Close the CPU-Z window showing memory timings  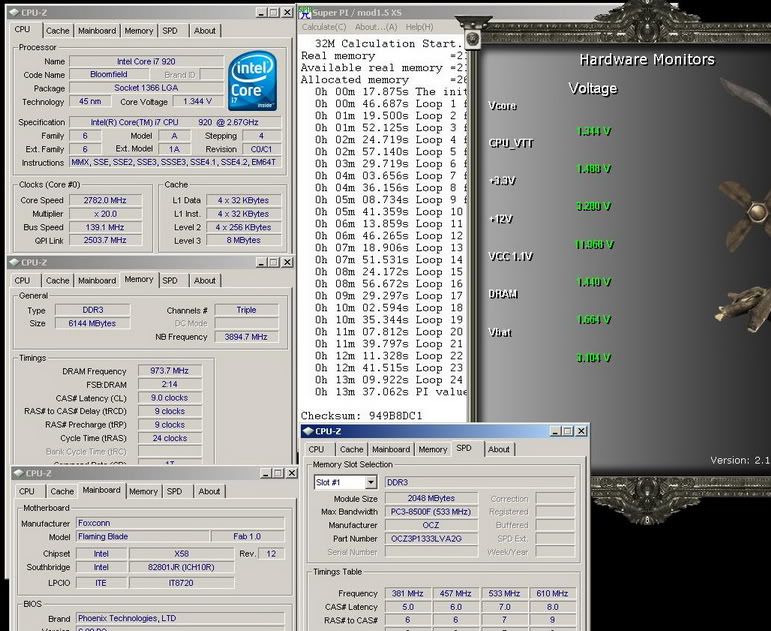pos(288,262)
